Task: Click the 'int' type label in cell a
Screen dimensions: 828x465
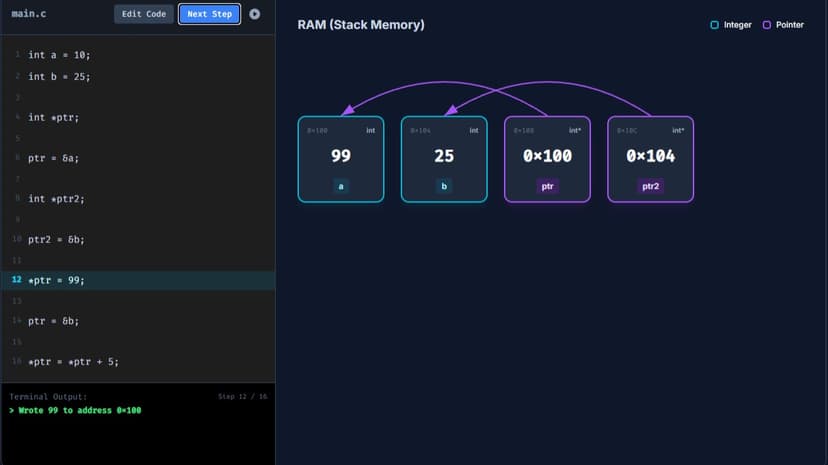Action: click(371, 130)
